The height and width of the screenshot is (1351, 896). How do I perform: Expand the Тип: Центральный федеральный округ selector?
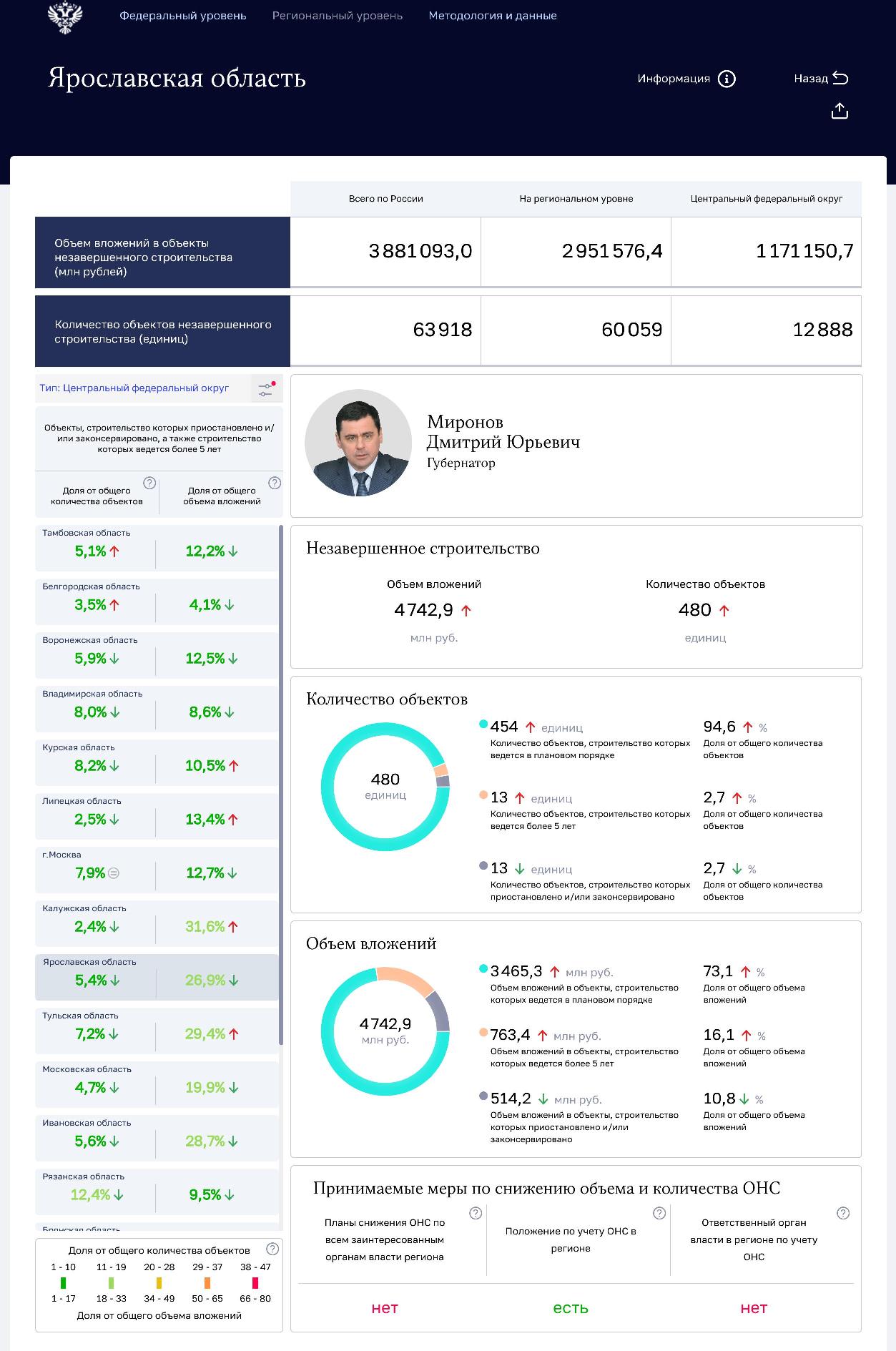(134, 388)
